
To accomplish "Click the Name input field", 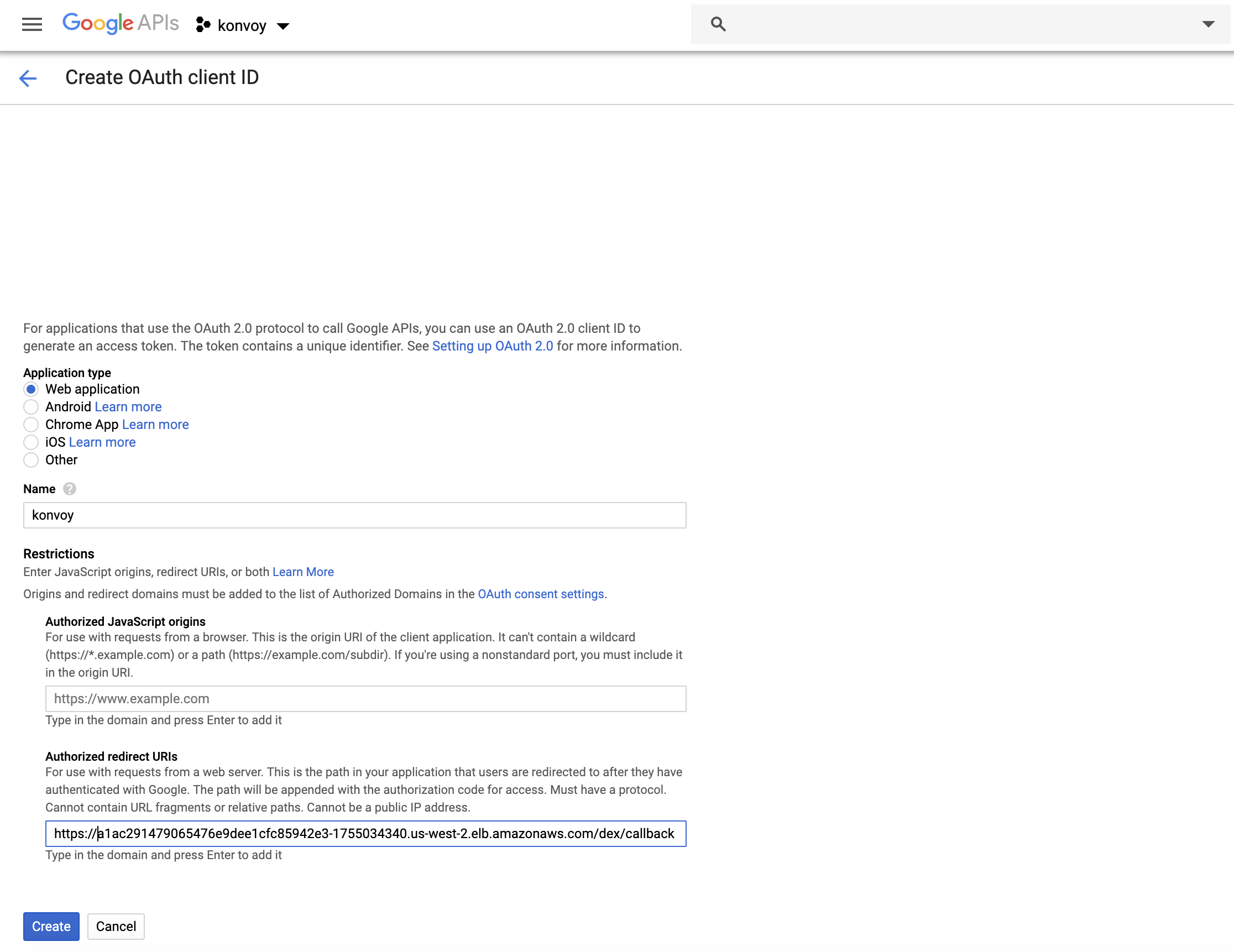I will 354,515.
